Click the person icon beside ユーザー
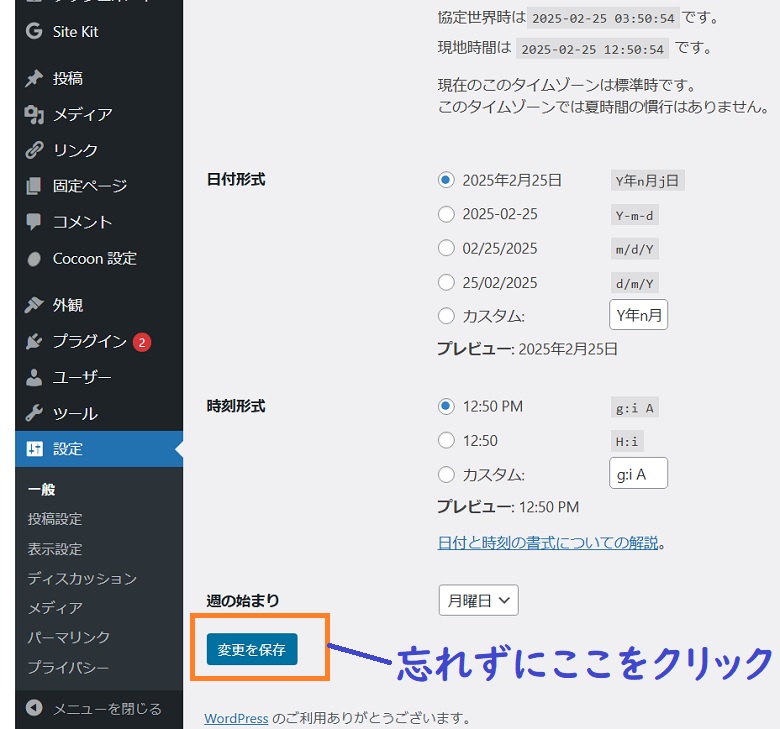This screenshot has width=780, height=729. point(34,377)
